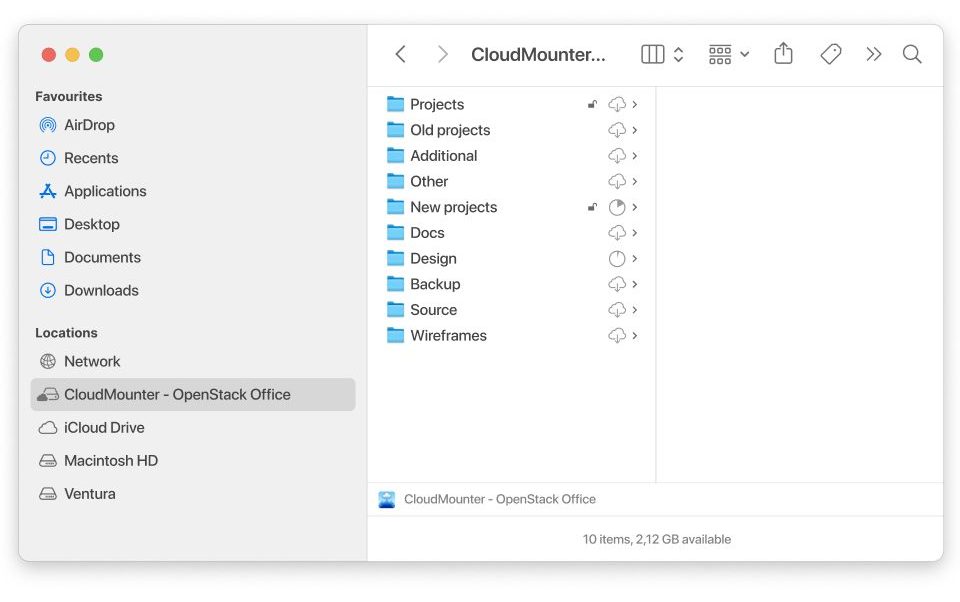Click the cloud download icon for Additional
The width and height of the screenshot is (960, 602).
point(617,156)
